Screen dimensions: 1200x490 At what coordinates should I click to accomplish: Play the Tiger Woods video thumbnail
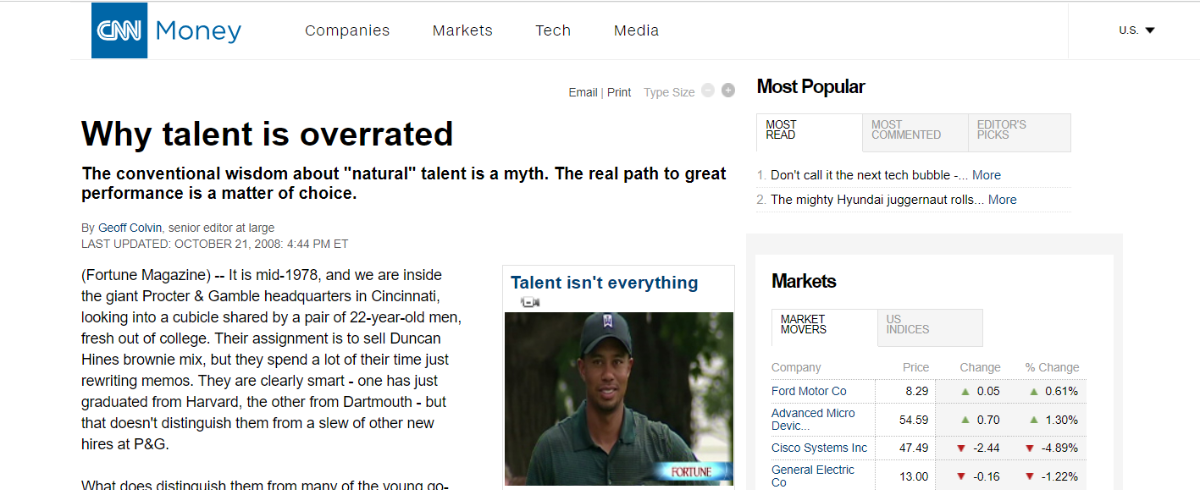tap(618, 398)
